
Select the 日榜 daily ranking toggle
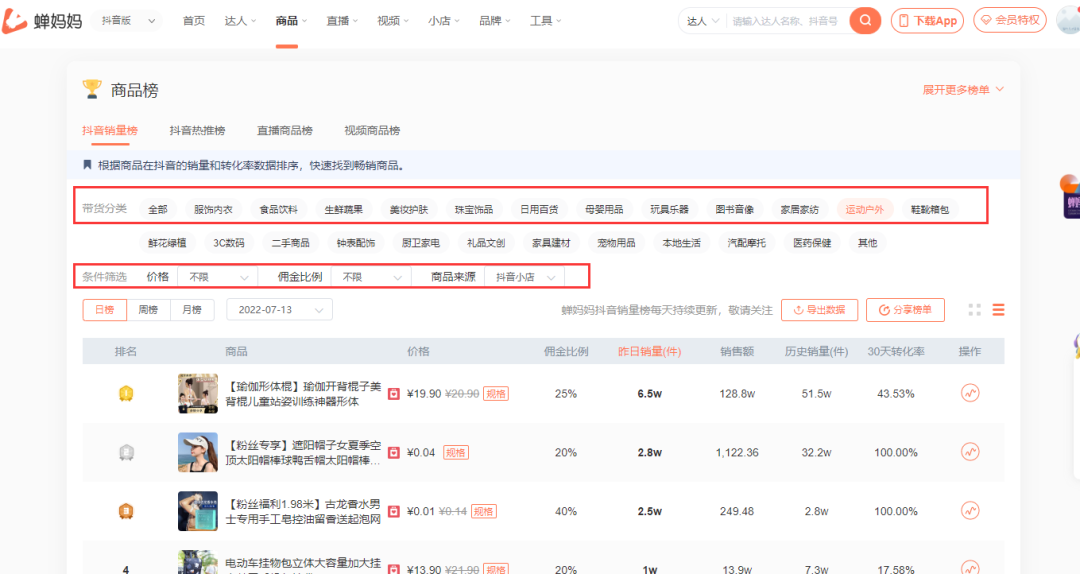coord(104,310)
